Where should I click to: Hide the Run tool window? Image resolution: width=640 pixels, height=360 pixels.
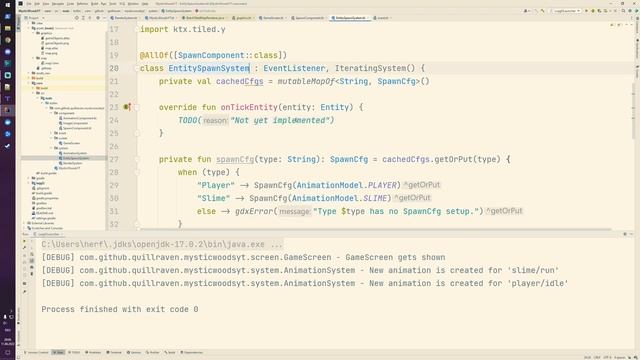(x=631, y=234)
